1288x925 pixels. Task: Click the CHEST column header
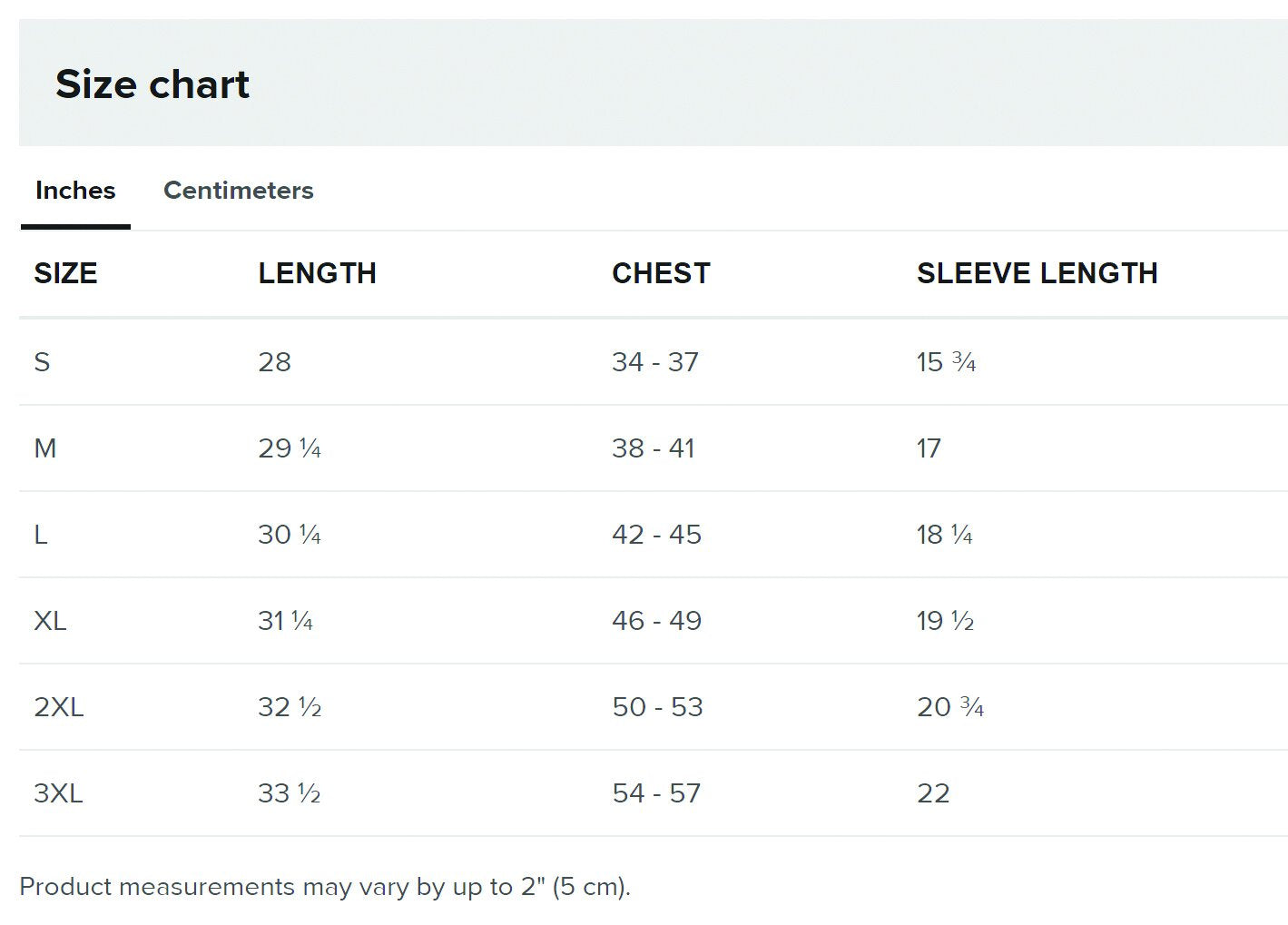661,273
